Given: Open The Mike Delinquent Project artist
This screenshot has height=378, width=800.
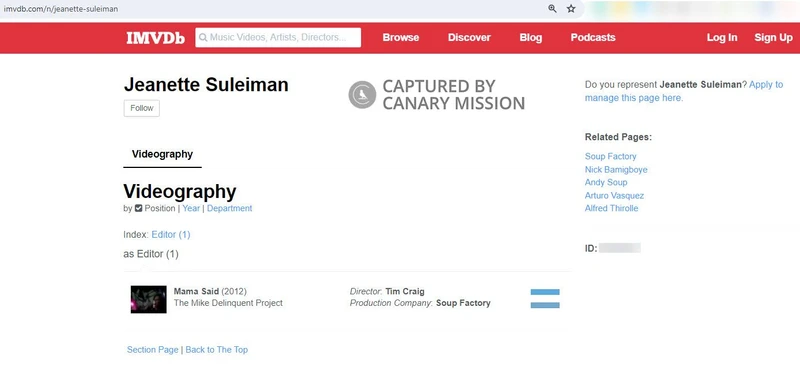Looking at the screenshot, I should 228,303.
